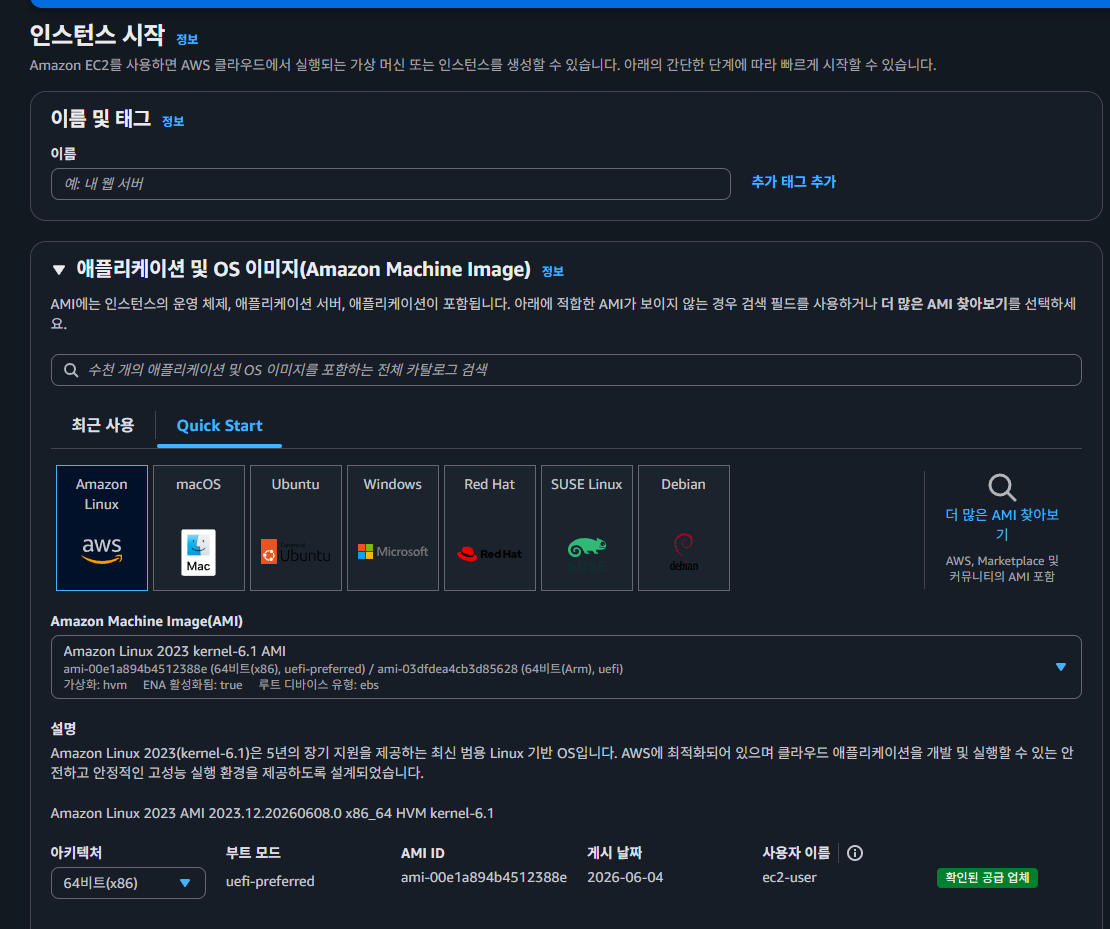The height and width of the screenshot is (929, 1110).
Task: Open 정보 link beside Amazon Machine Image heading
Action: pos(553,271)
